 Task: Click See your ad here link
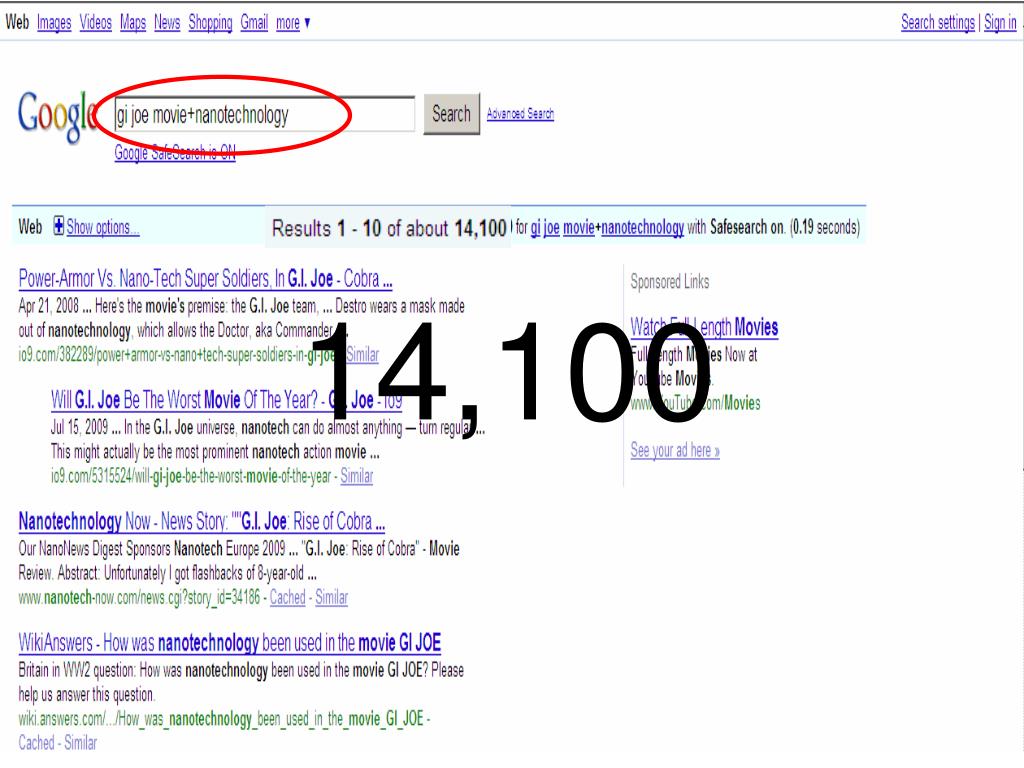[x=675, y=450]
